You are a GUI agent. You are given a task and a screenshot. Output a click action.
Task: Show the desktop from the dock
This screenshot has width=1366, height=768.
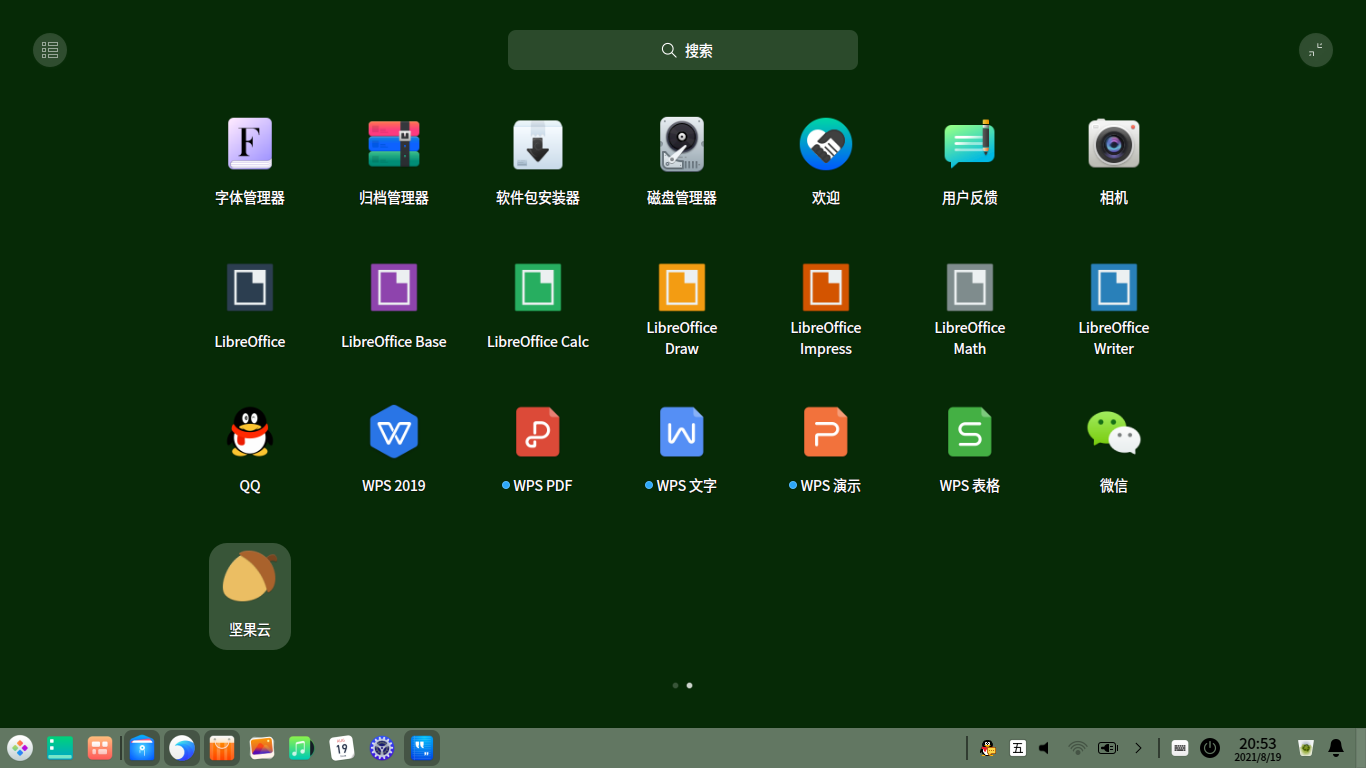click(60, 748)
